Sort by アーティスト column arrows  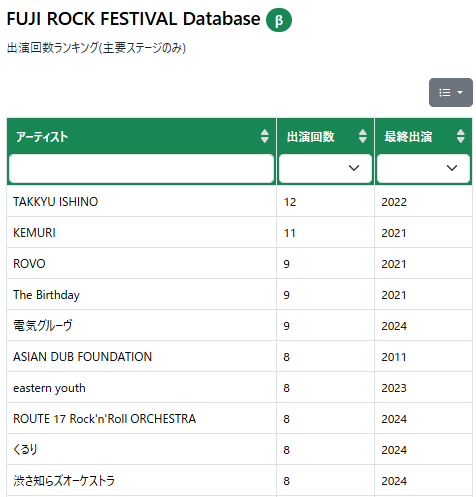[265, 136]
